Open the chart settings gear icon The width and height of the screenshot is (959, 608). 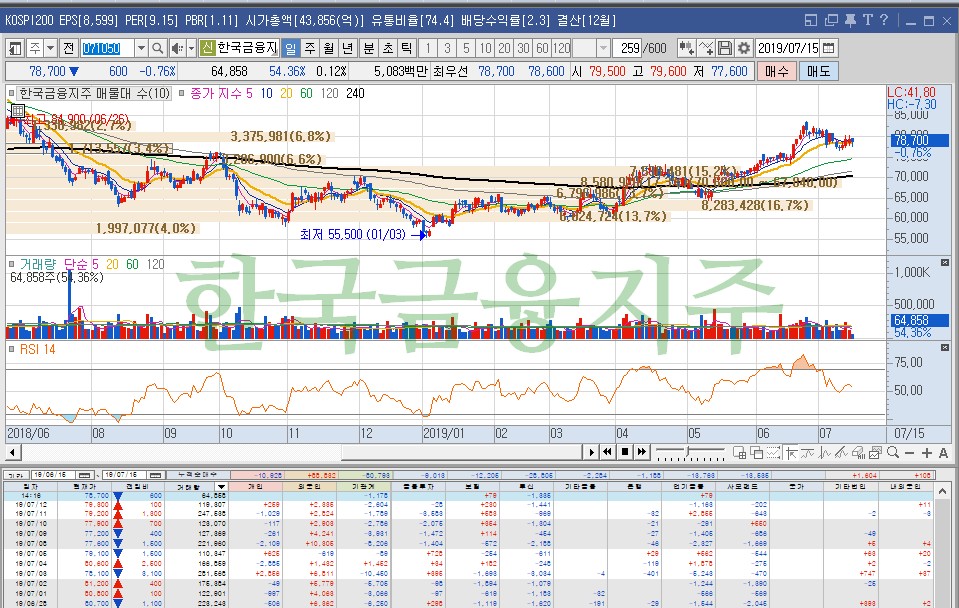click(744, 48)
